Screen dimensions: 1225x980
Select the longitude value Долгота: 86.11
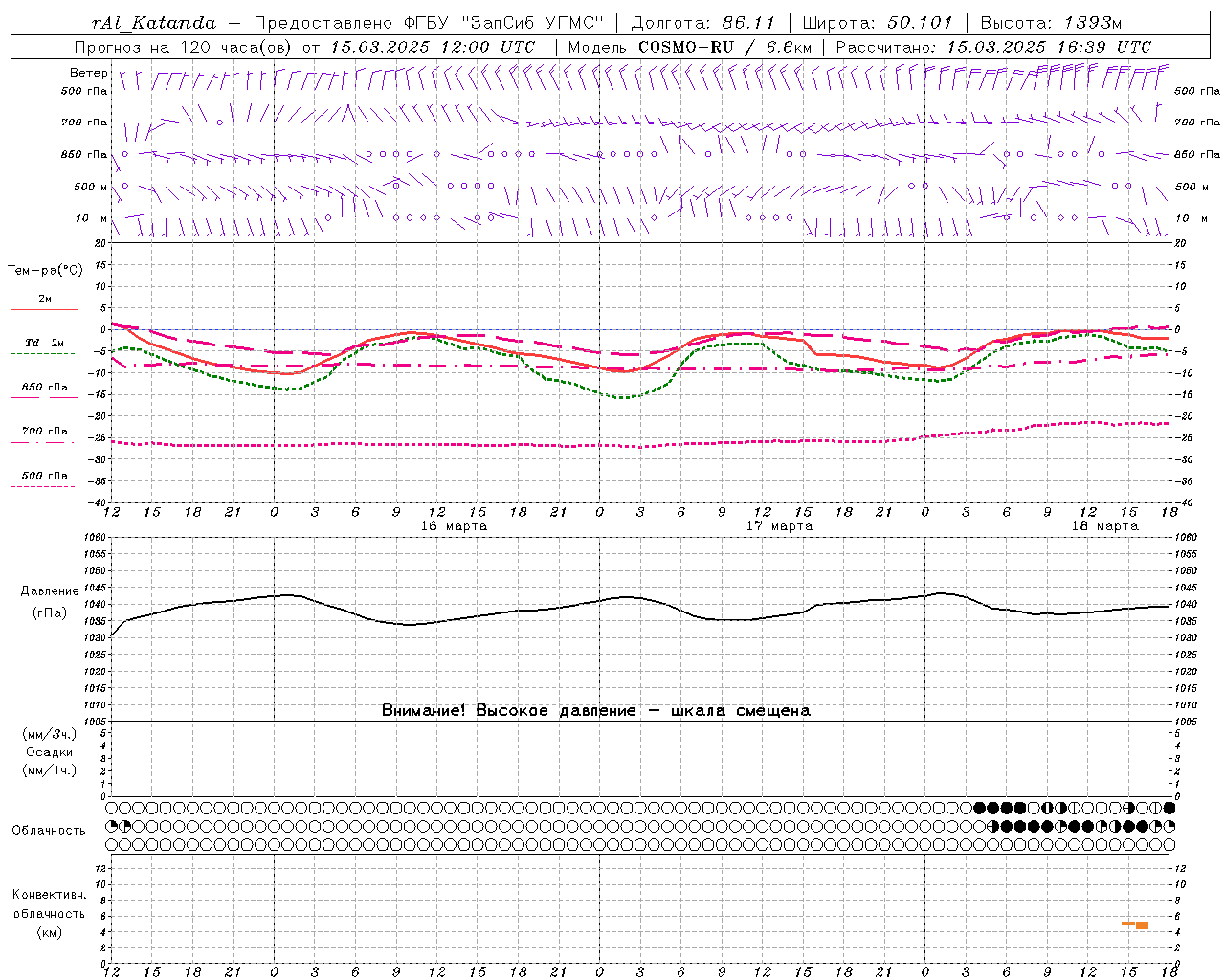[x=704, y=23]
